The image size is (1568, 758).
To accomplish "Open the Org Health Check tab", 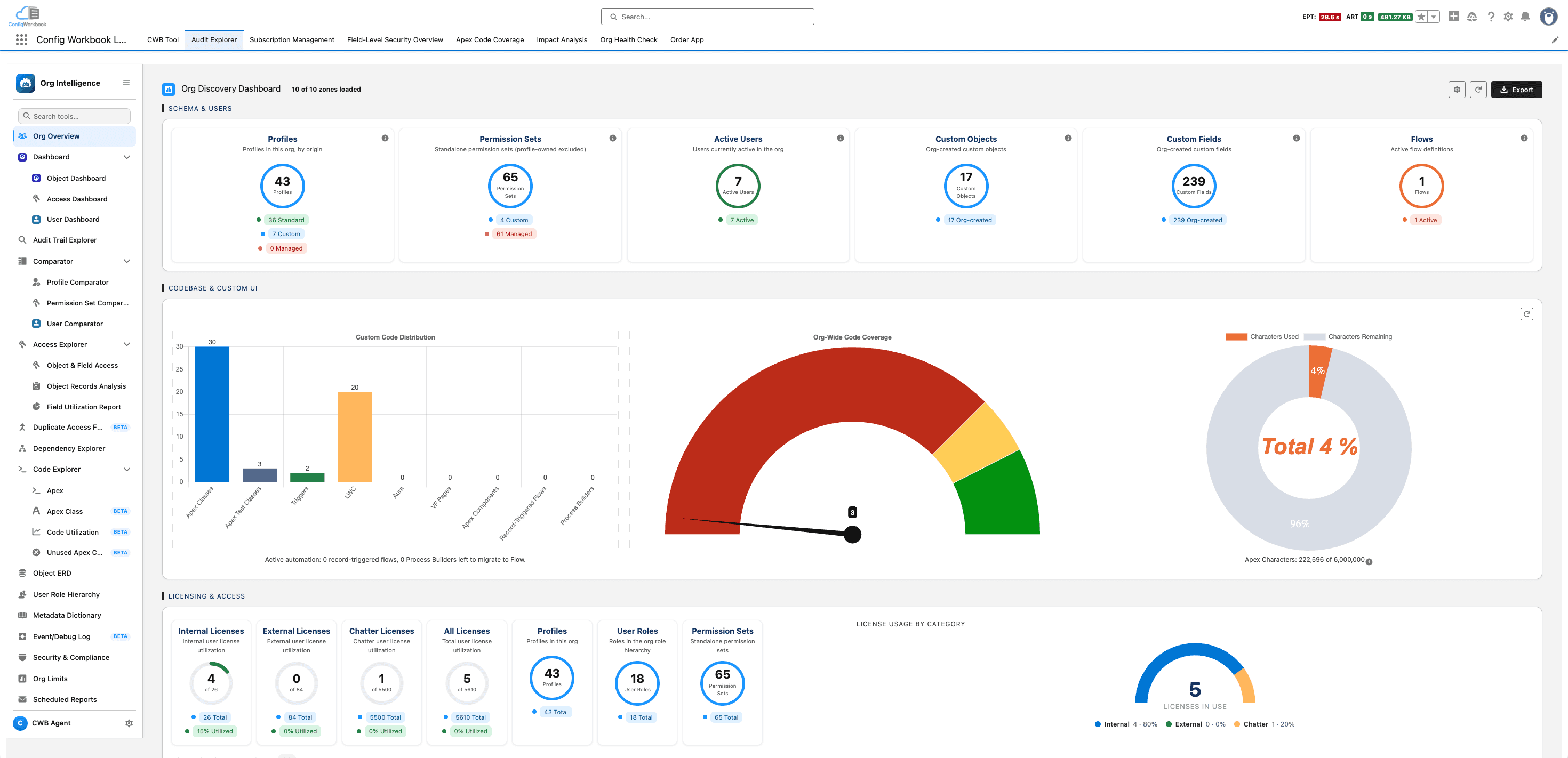I will pos(629,39).
